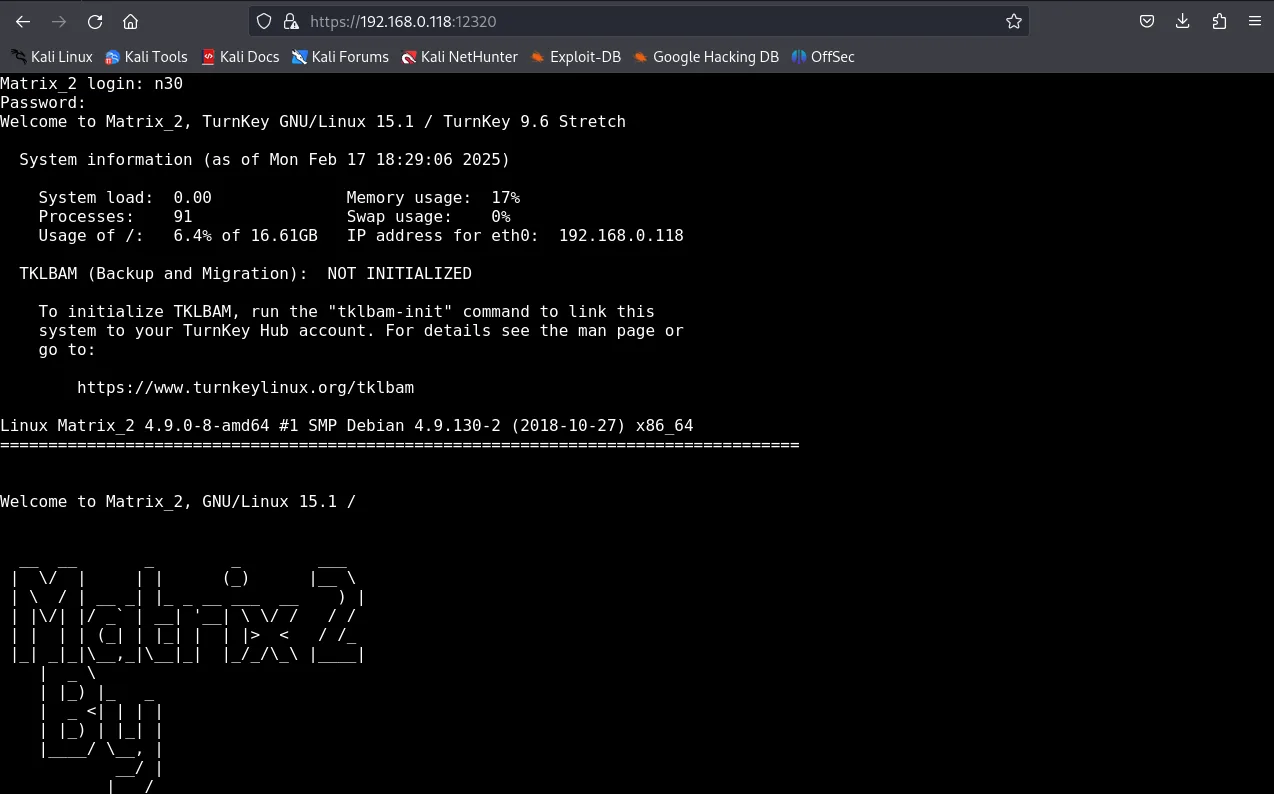Click the 'Matrix_2 login: n30' line
Screen dimensions: 1274x794
pyautogui.click(x=91, y=84)
